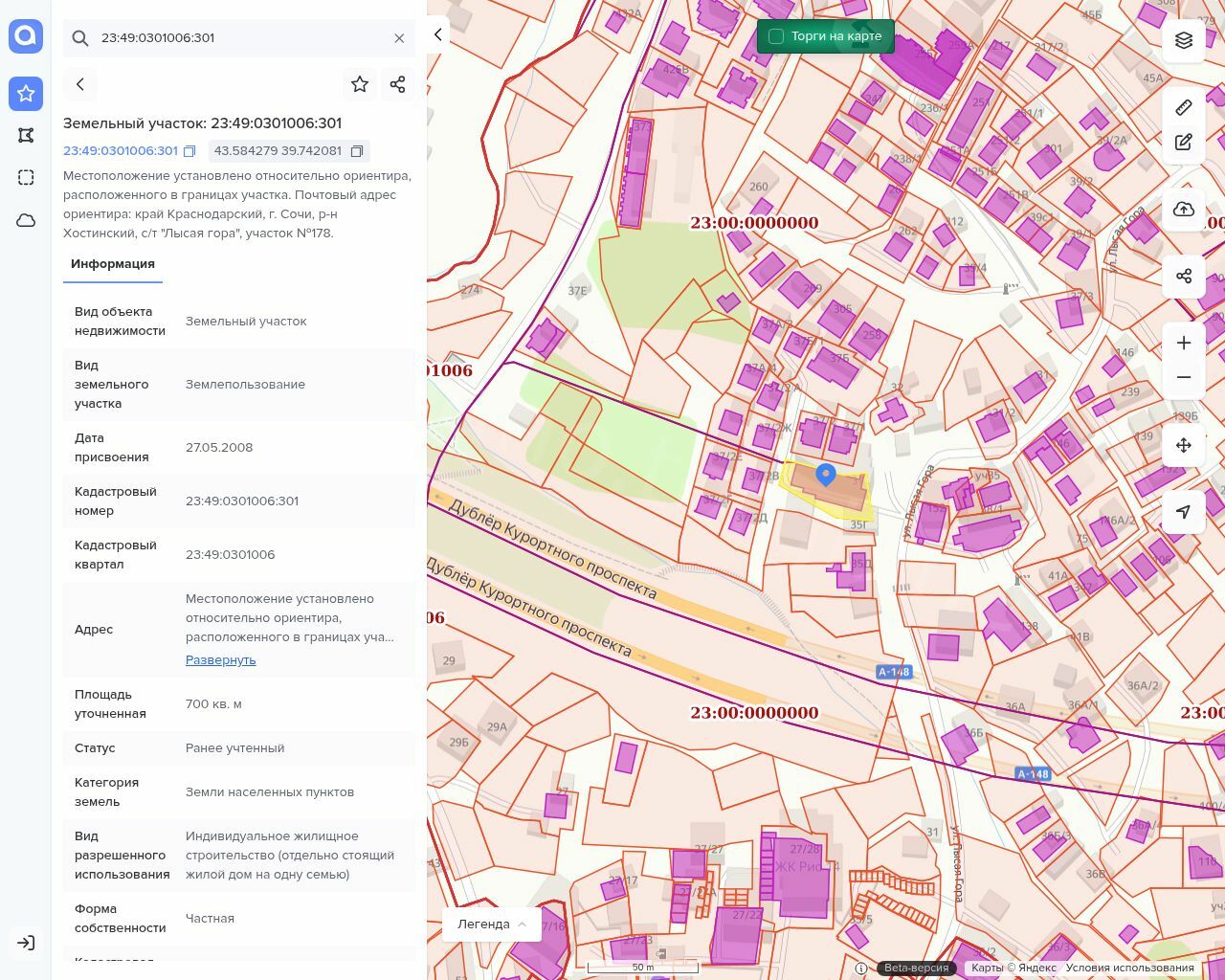
Task: Add parcel to favorites with star
Action: click(x=360, y=84)
